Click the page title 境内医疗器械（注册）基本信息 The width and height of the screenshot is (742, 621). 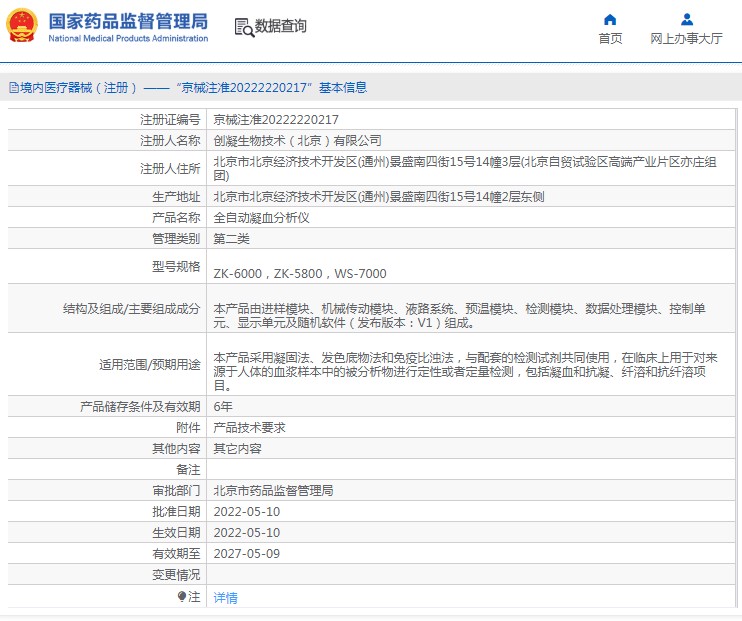point(193,88)
